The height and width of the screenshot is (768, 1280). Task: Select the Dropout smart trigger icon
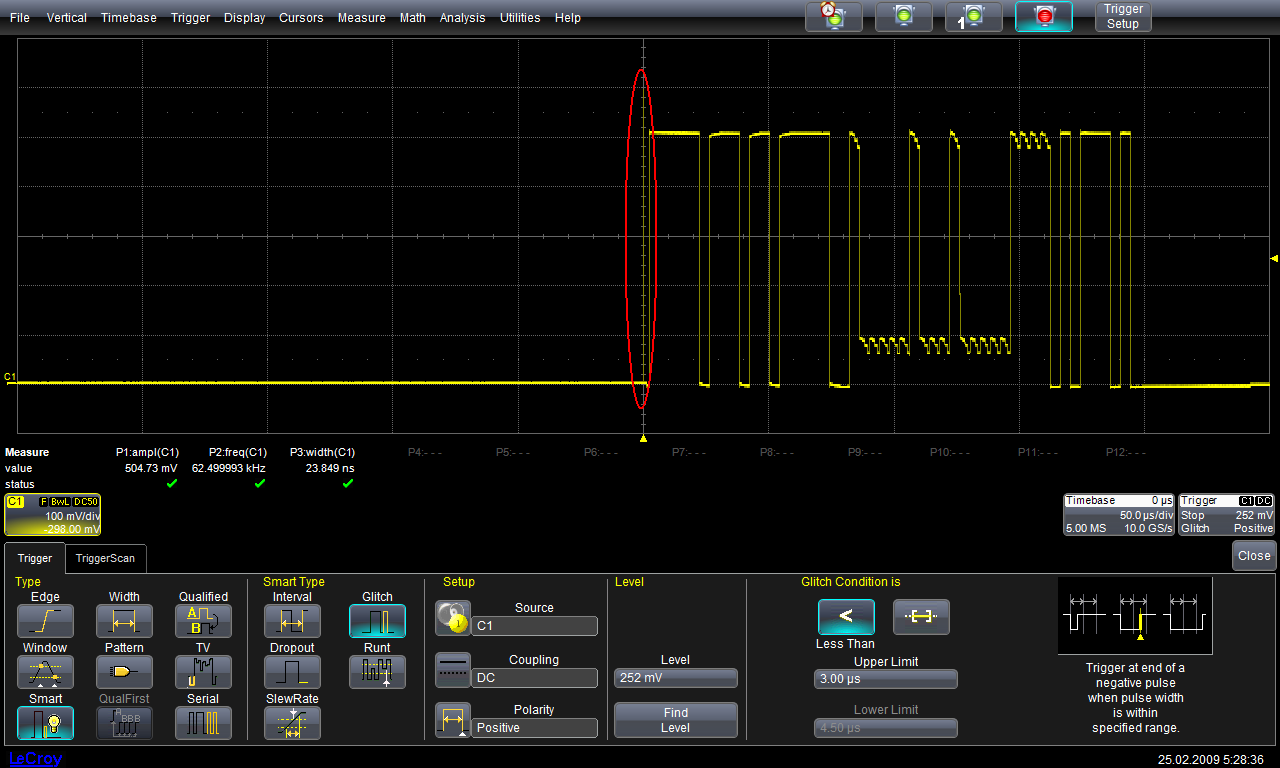[x=292, y=671]
